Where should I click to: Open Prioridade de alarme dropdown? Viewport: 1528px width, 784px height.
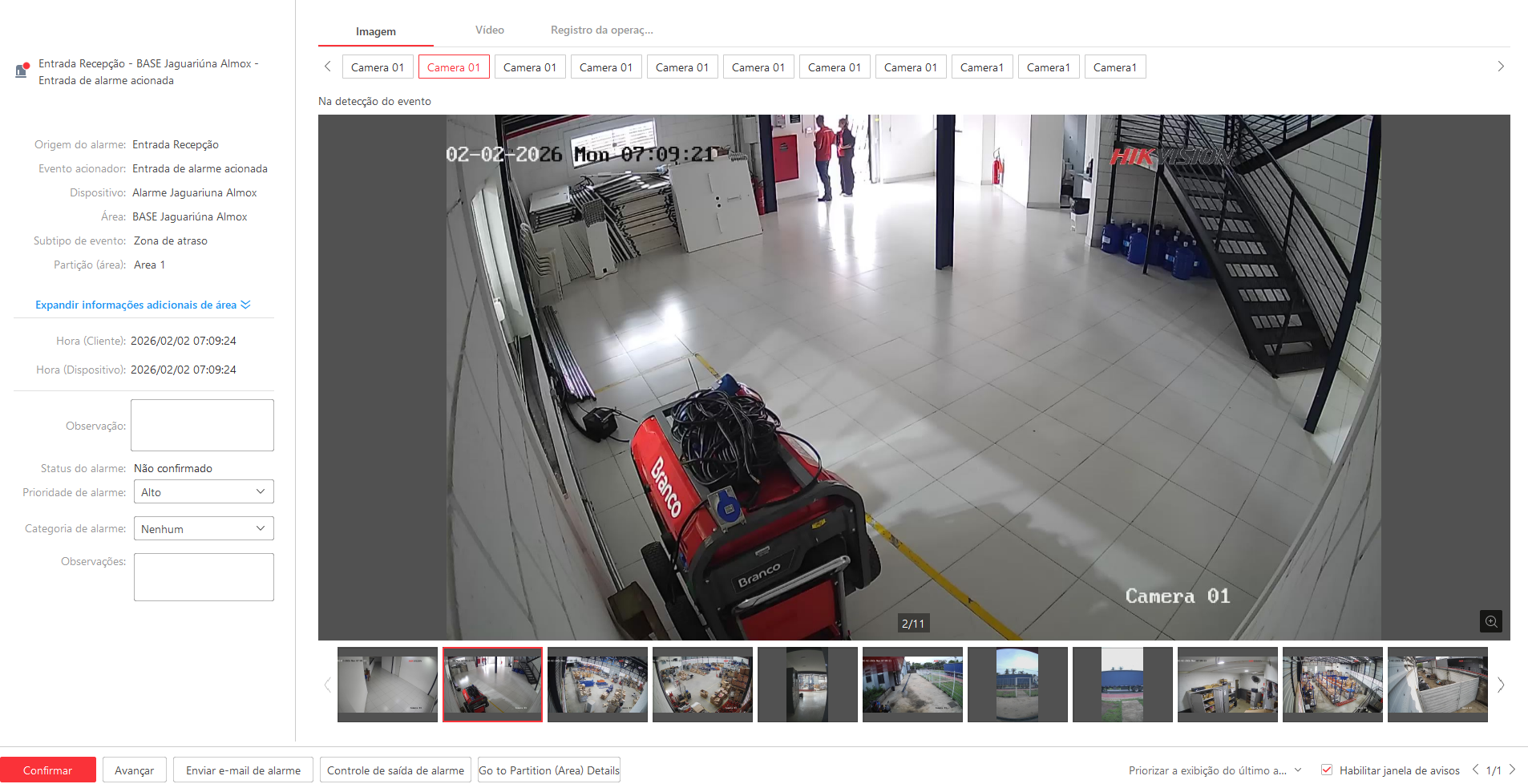(204, 492)
